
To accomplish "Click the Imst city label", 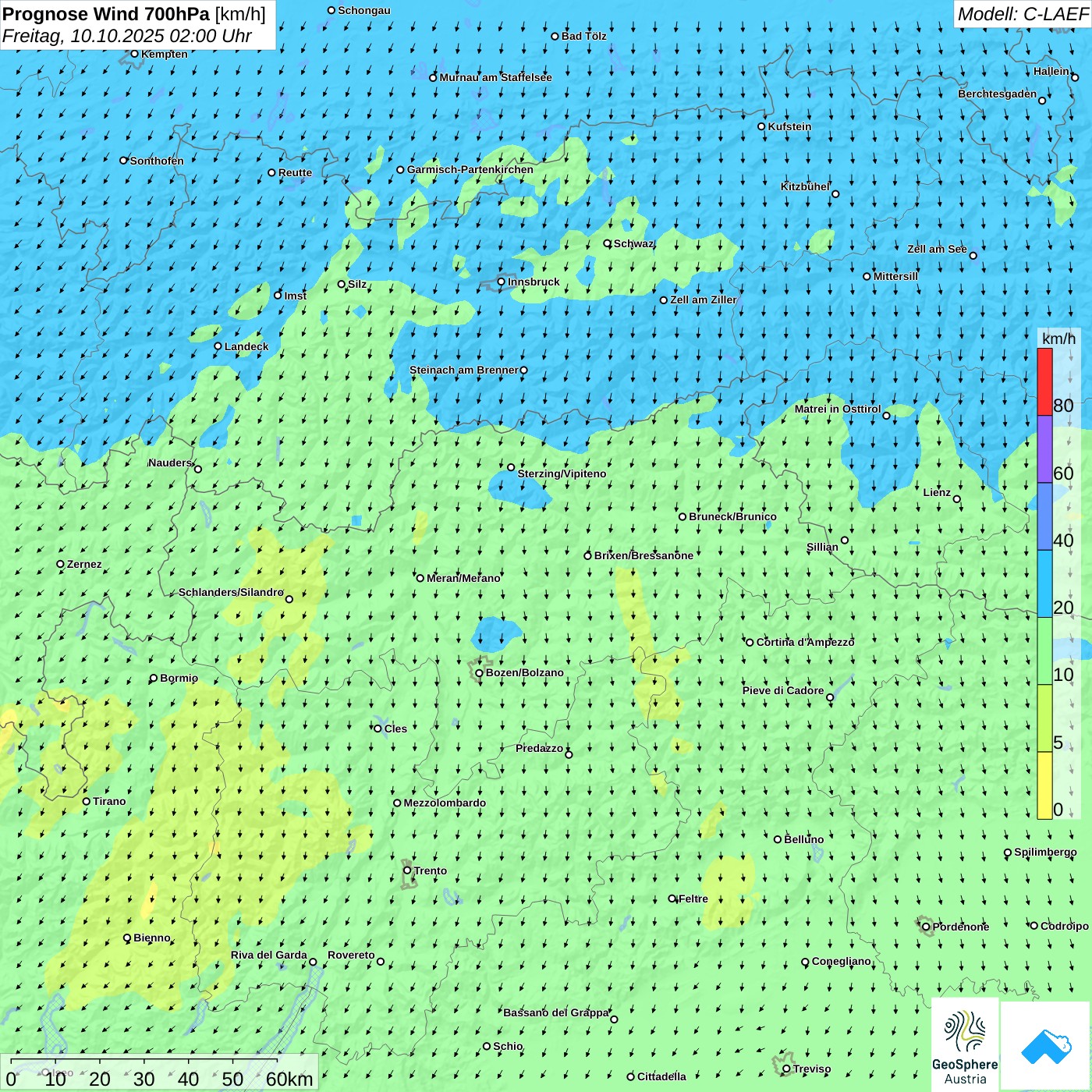I will point(296,296).
